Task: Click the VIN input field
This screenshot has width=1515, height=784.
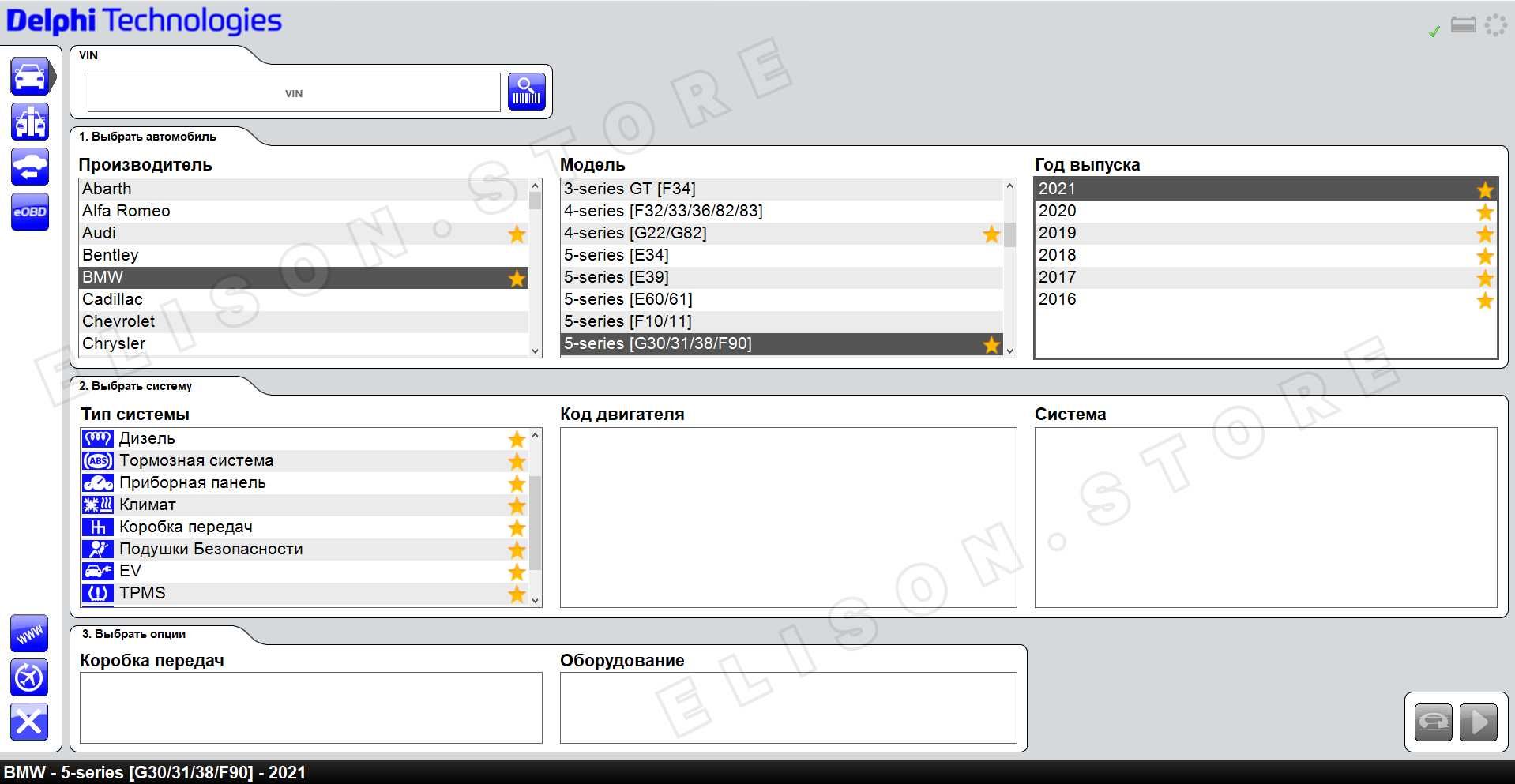Action: point(294,92)
